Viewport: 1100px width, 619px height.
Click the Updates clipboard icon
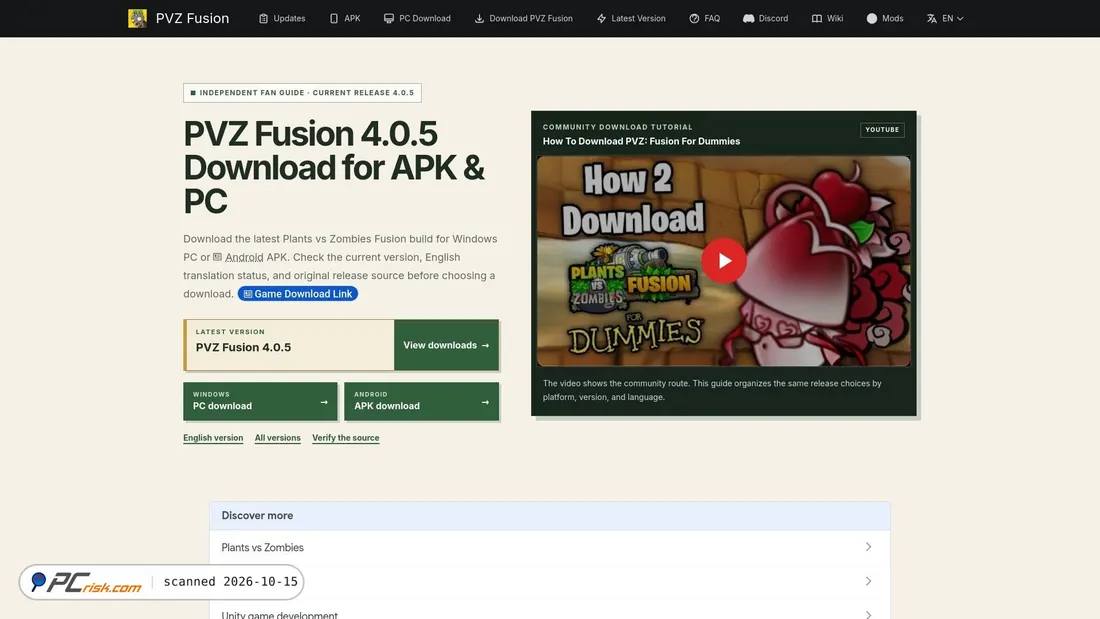263,18
